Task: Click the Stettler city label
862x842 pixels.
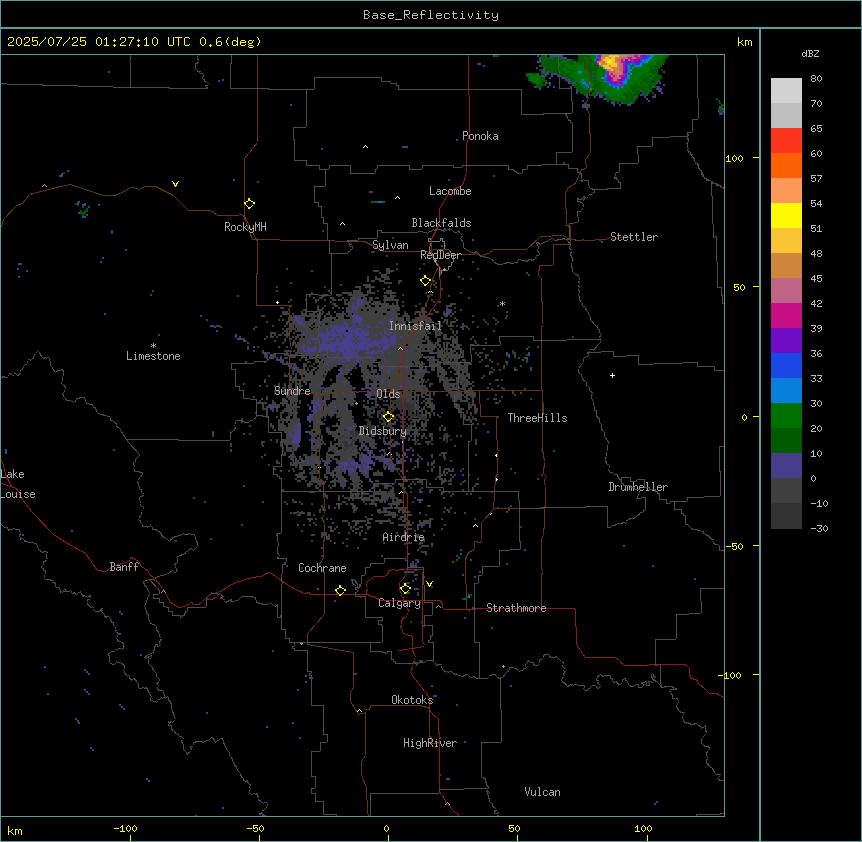Action: [633, 237]
